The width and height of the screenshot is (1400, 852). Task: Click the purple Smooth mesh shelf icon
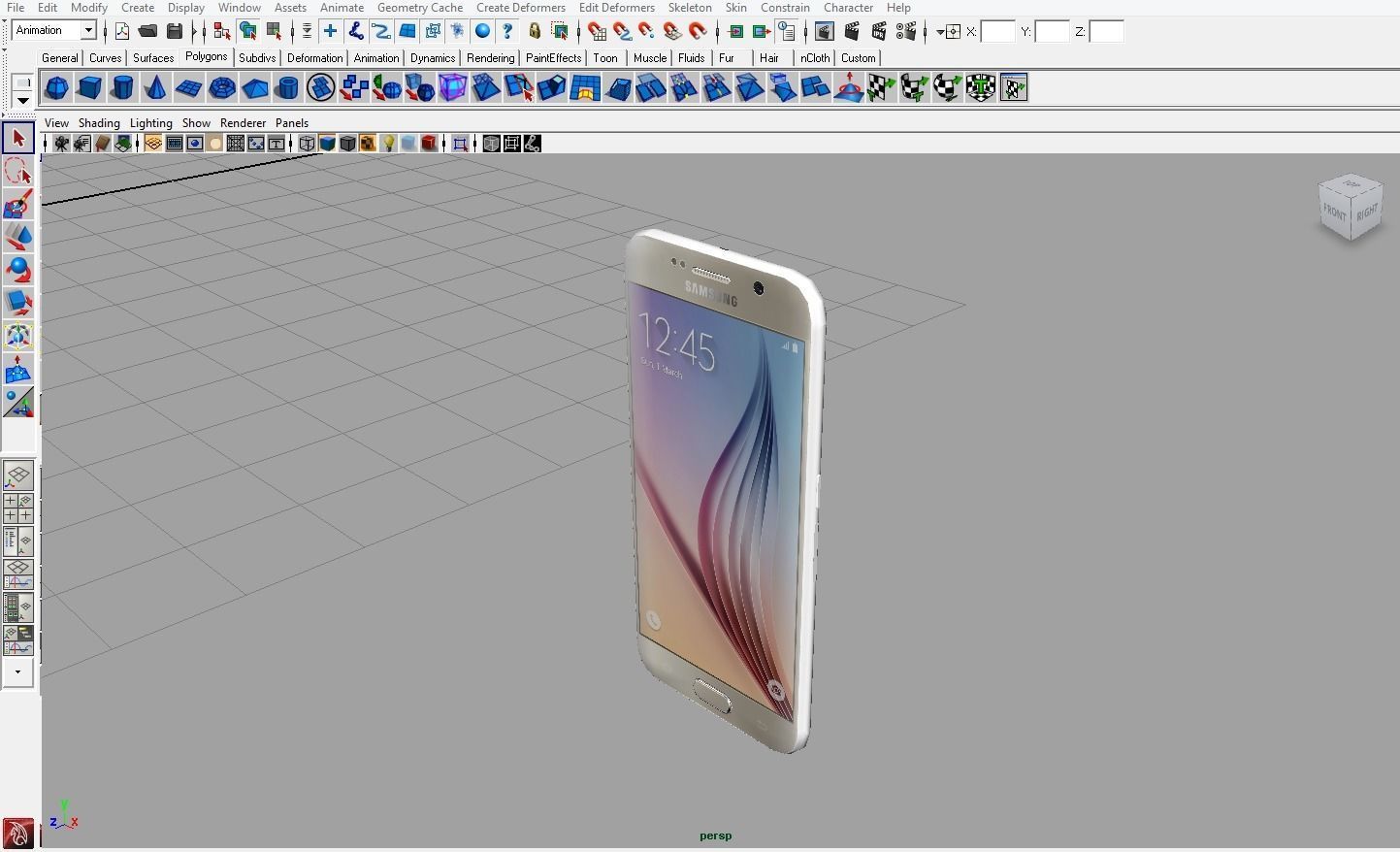click(452, 88)
